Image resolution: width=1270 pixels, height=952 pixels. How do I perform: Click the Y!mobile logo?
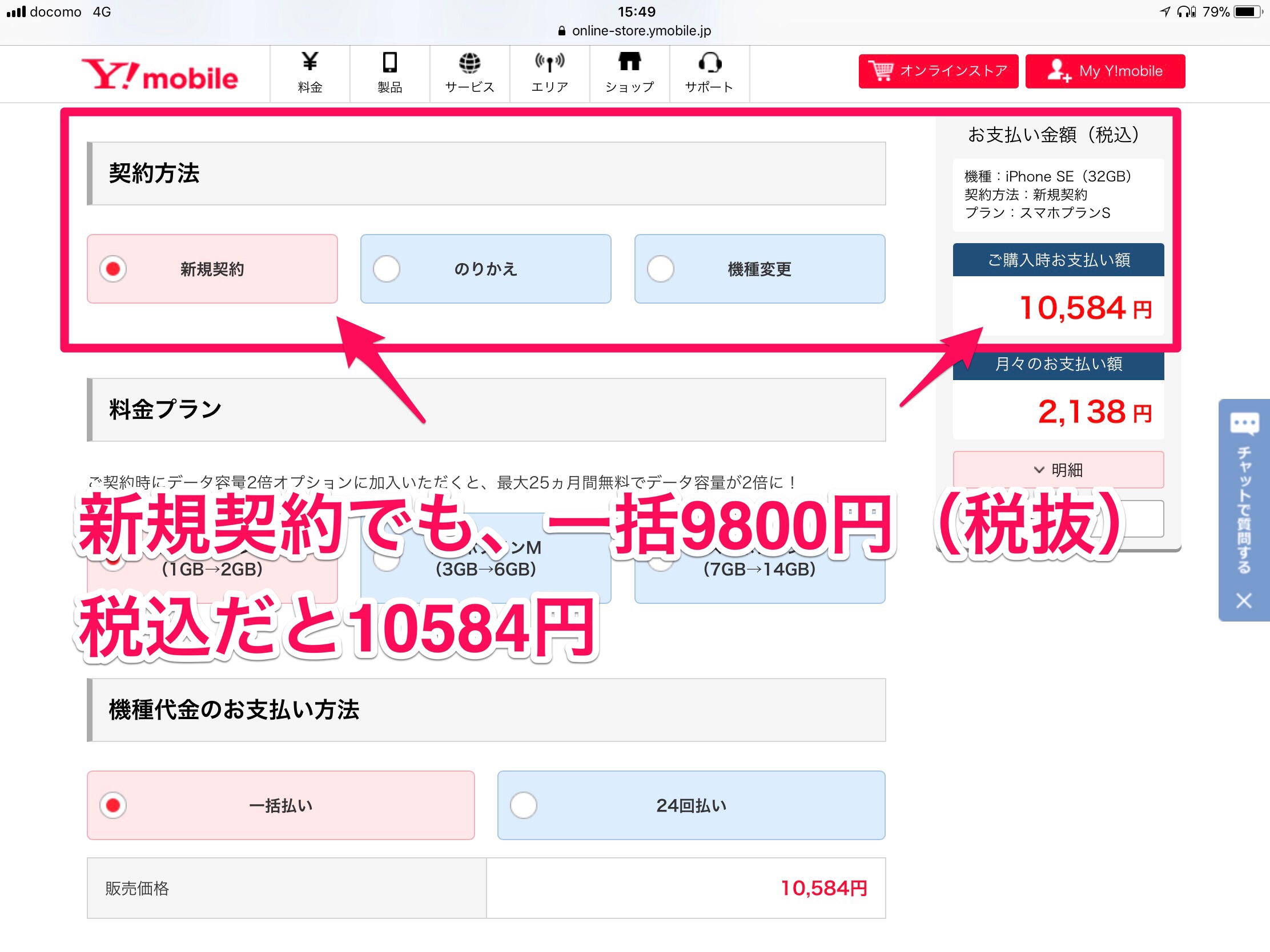click(x=160, y=75)
